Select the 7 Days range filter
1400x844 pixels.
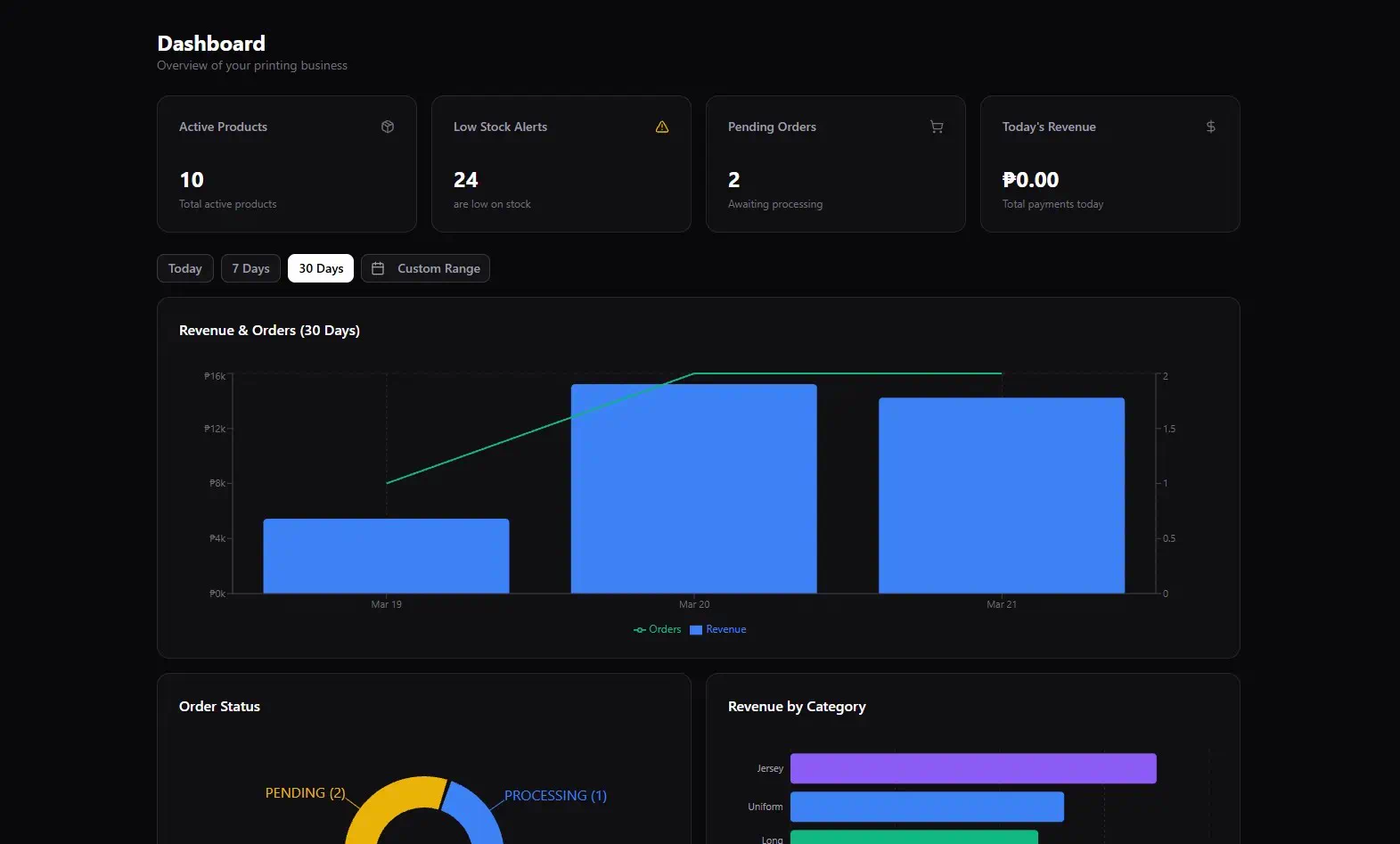(x=251, y=268)
